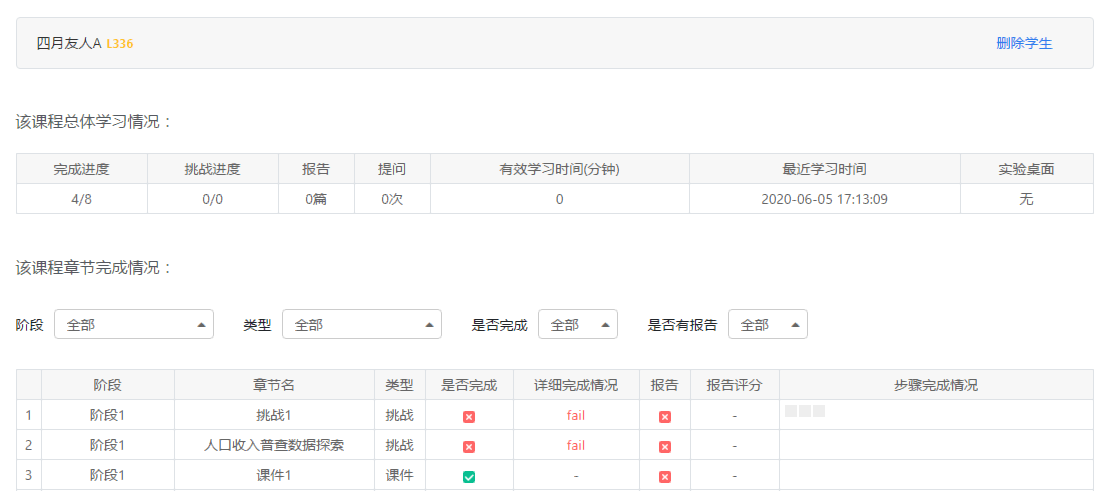
Task: Click red X report icon for 课件1 row
Action: 665,476
